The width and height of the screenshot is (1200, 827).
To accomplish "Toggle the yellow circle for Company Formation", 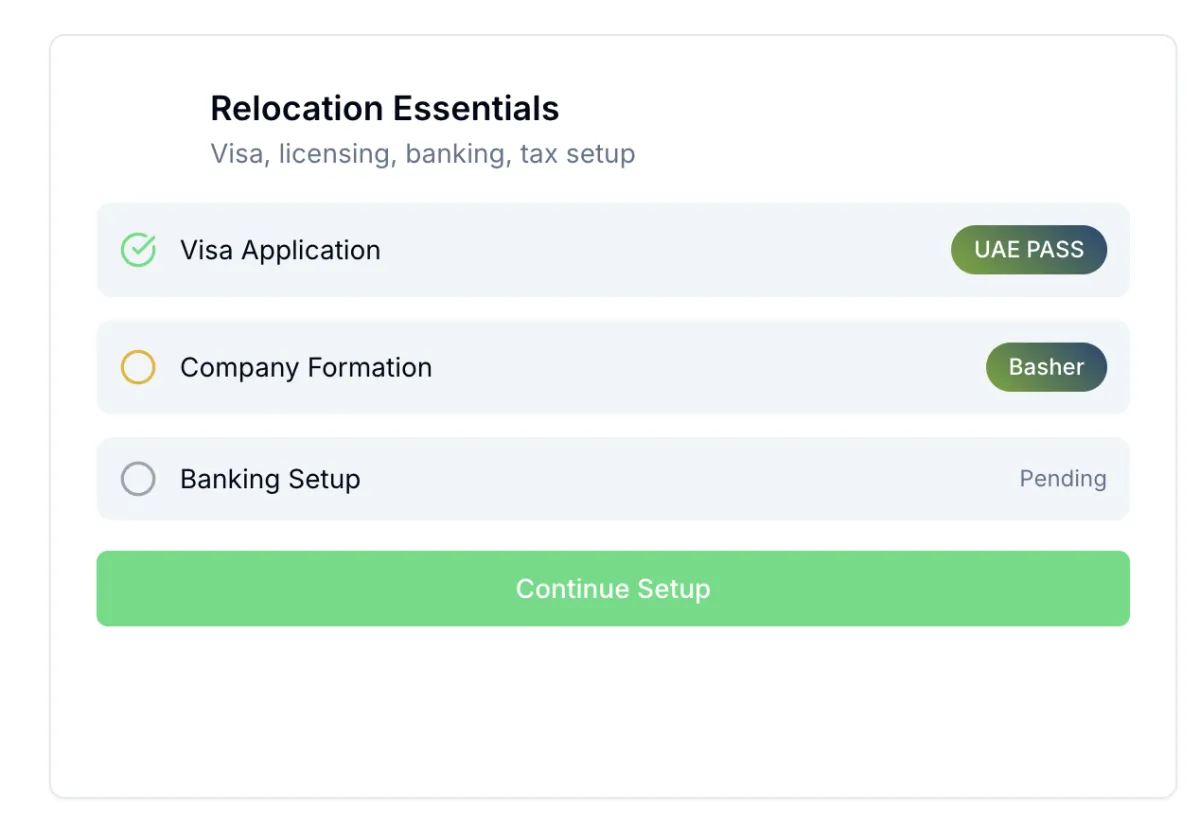I will point(138,367).
